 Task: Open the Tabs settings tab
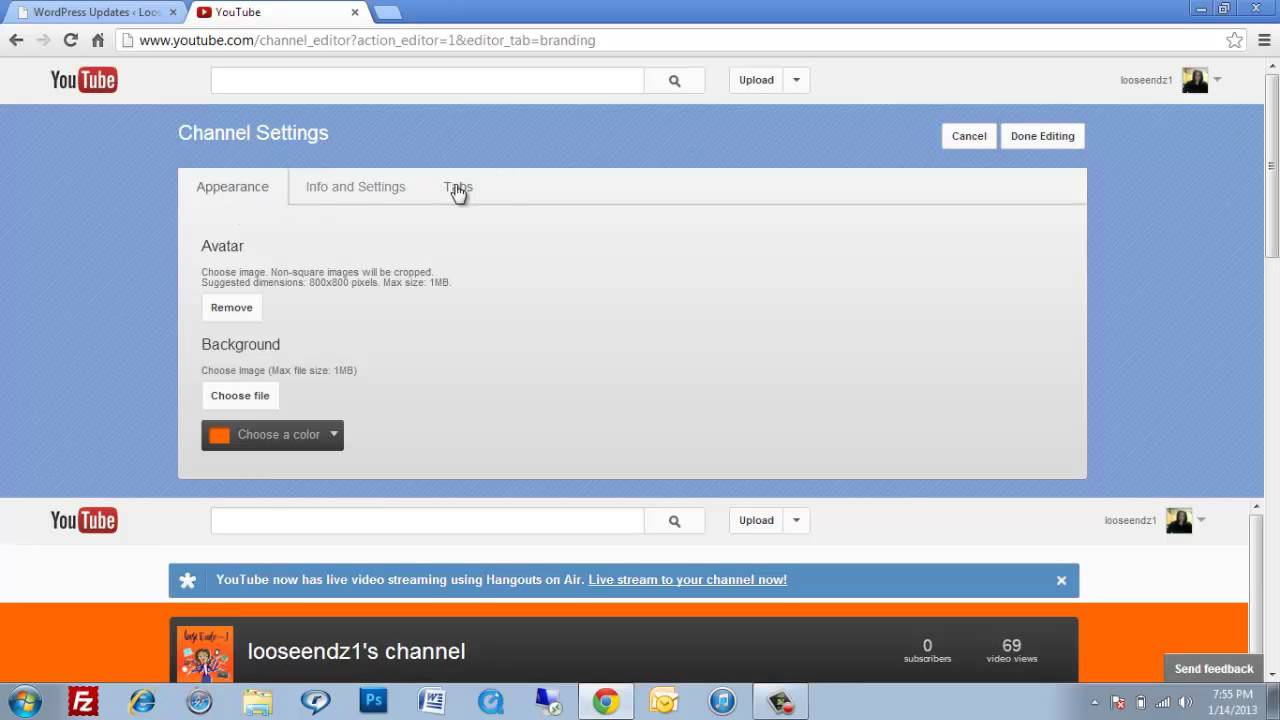point(458,187)
